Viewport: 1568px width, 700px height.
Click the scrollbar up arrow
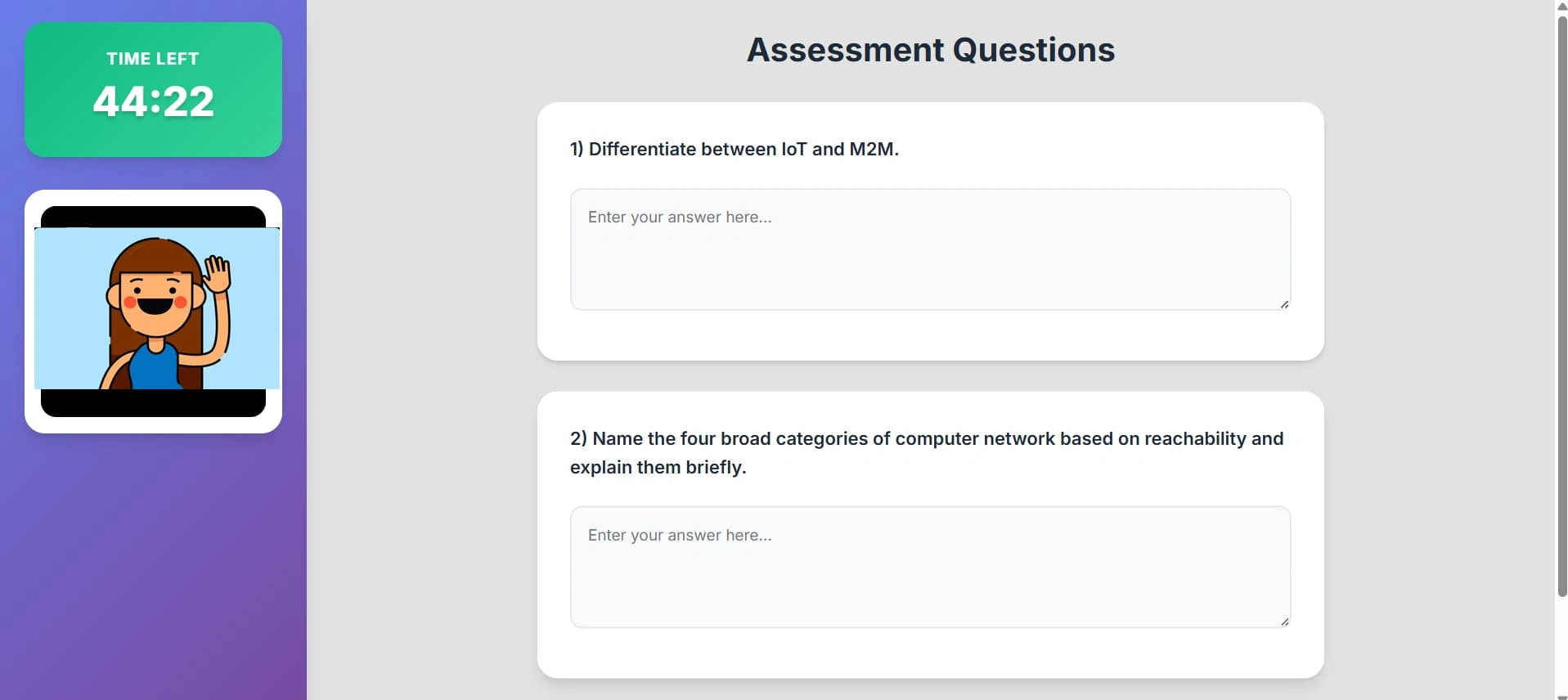point(1561,6)
